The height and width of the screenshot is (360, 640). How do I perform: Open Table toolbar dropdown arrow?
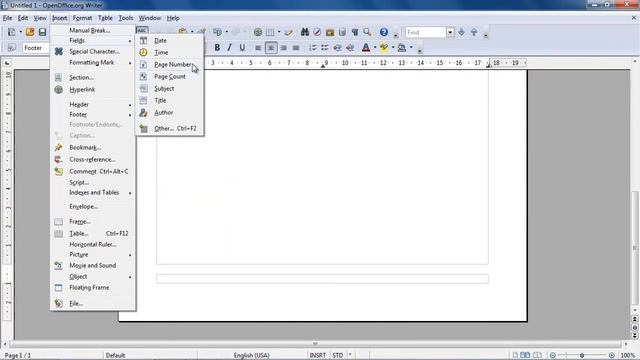pyautogui.click(x=279, y=32)
